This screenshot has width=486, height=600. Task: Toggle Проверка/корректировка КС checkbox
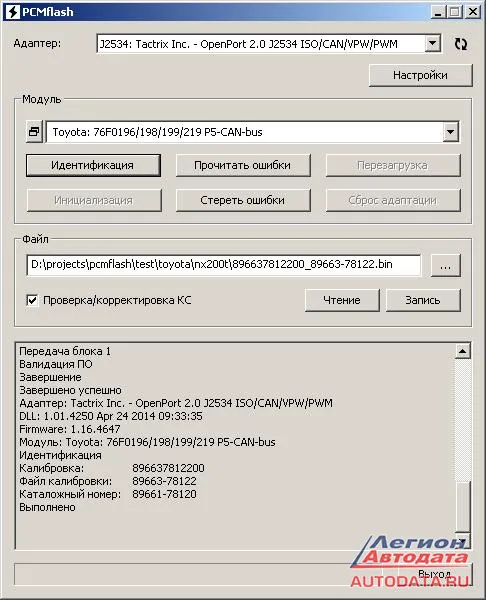33,300
